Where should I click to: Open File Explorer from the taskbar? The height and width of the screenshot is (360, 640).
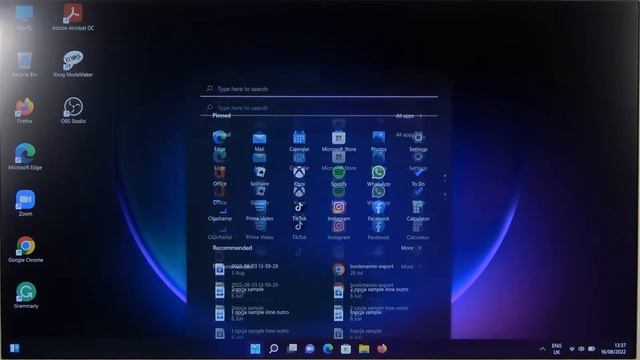(x=364, y=349)
